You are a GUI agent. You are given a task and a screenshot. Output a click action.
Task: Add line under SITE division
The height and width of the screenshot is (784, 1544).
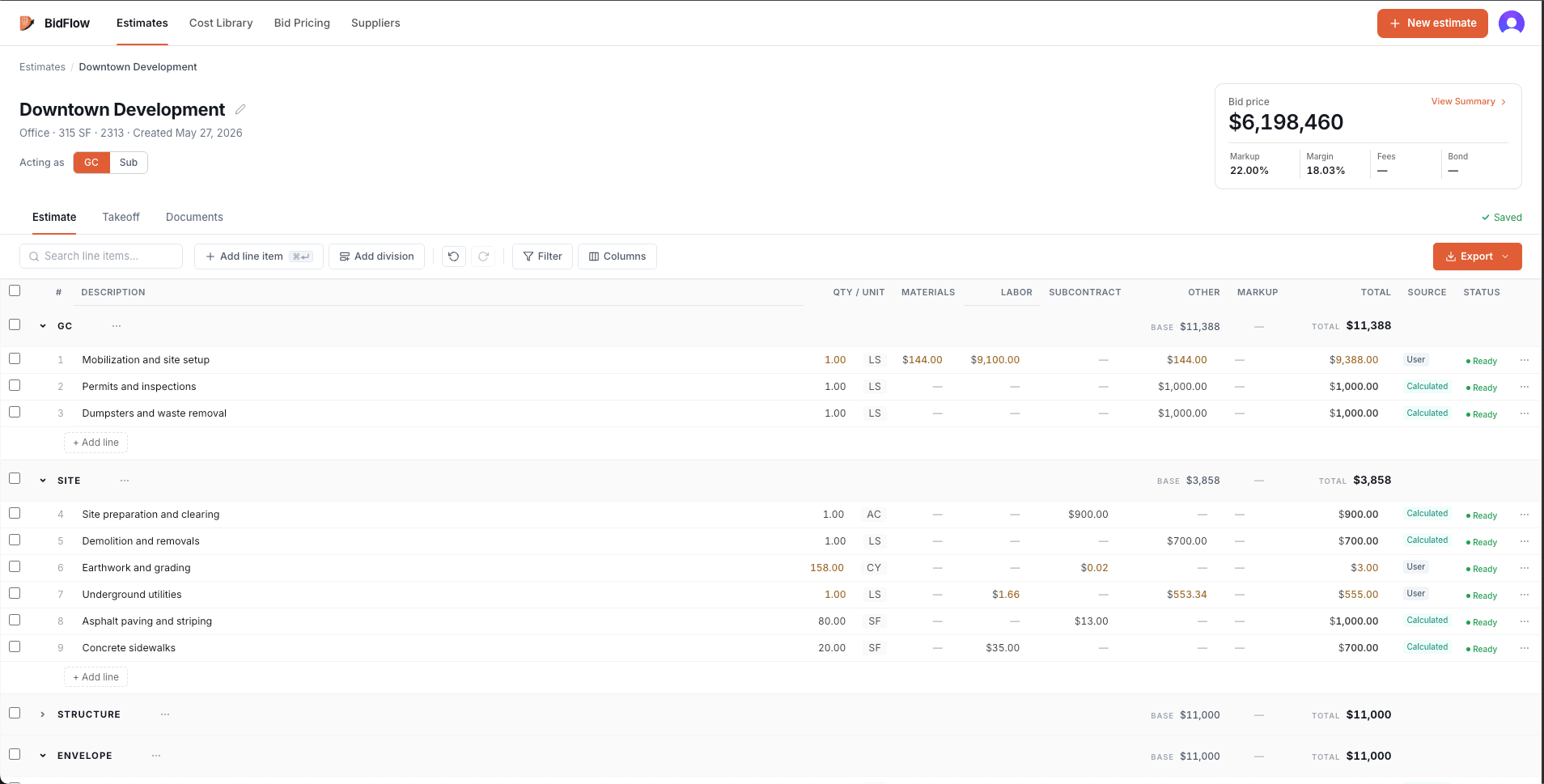click(x=95, y=677)
